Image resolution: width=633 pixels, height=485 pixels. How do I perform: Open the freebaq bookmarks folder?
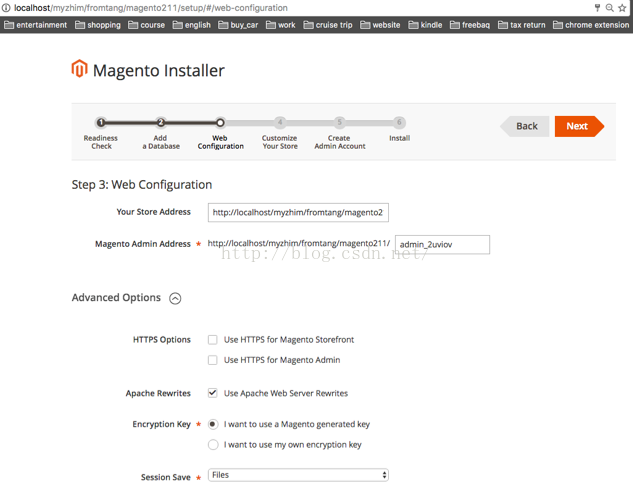click(470, 25)
